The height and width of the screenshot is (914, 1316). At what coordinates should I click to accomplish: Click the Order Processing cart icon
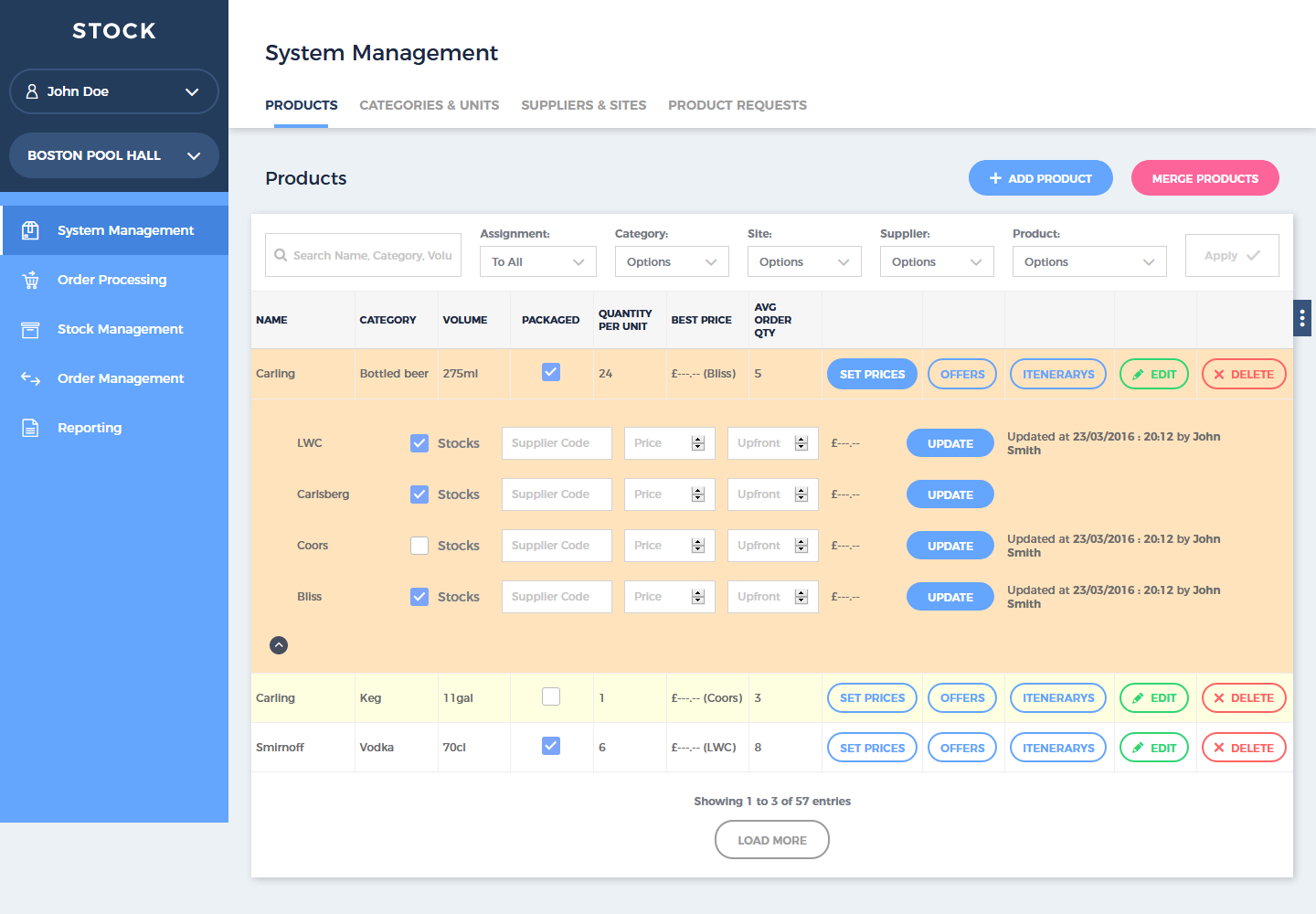tap(30, 280)
